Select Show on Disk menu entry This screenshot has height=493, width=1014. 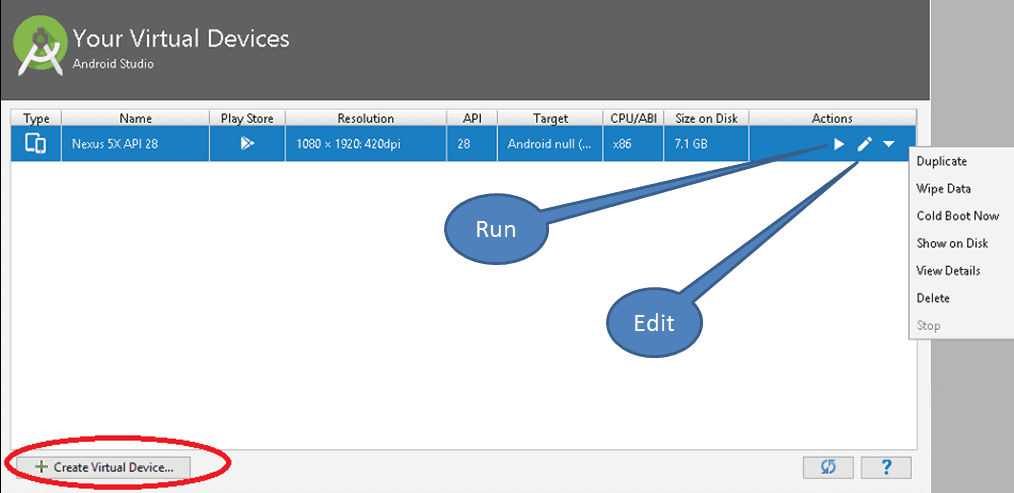click(x=952, y=243)
